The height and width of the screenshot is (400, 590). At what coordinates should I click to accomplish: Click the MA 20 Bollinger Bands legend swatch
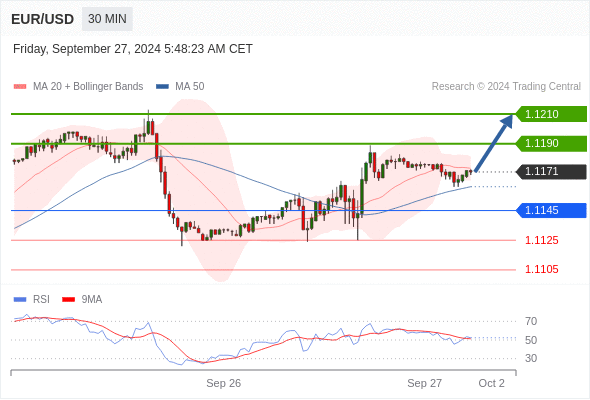pos(20,87)
